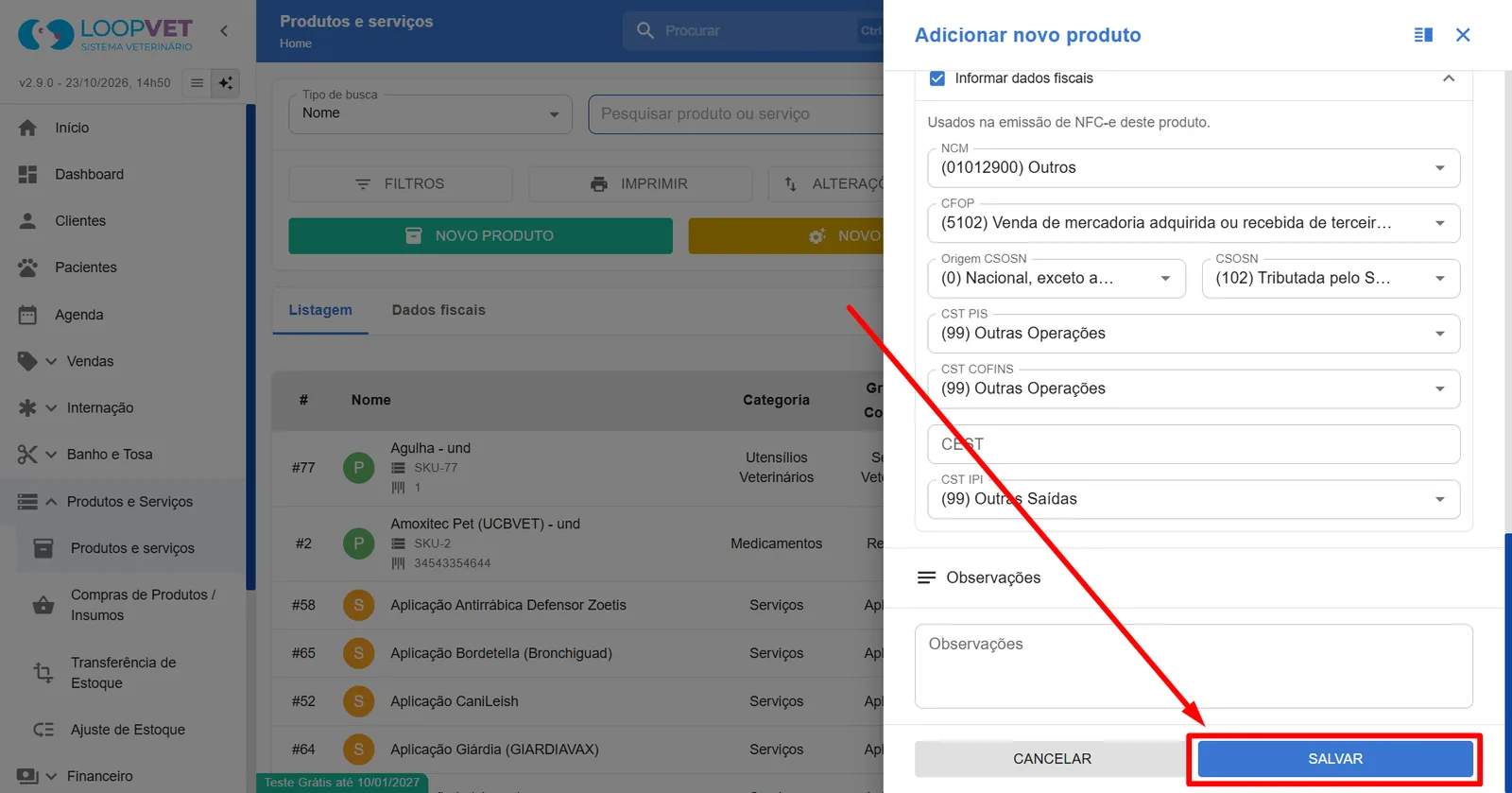Switch to the Listagem tab

320,310
